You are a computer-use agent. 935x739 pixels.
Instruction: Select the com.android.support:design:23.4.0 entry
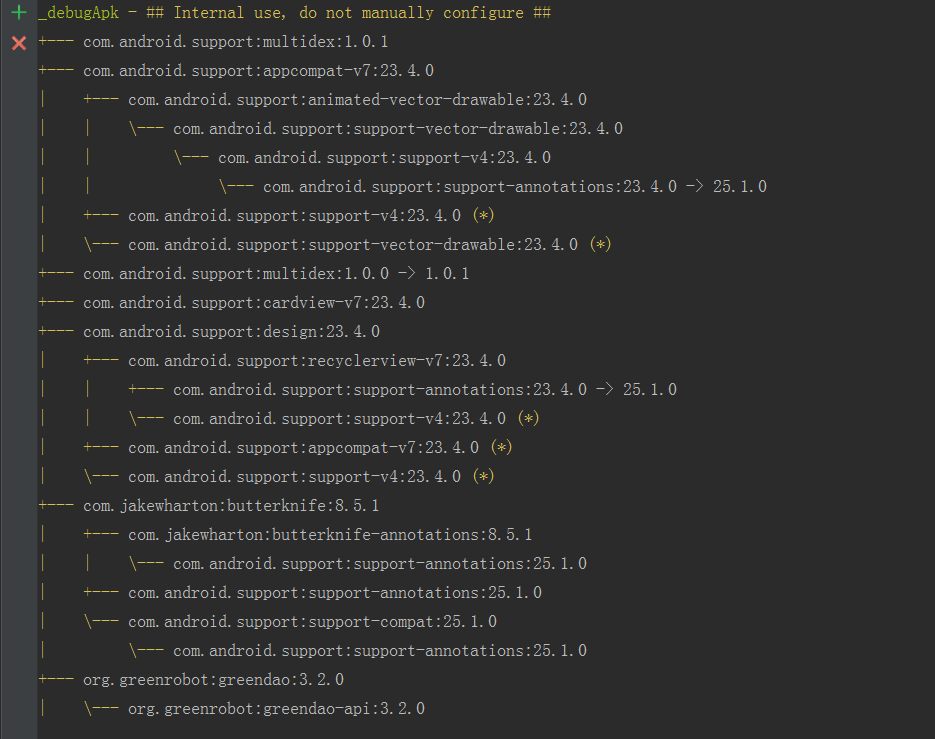click(231, 331)
